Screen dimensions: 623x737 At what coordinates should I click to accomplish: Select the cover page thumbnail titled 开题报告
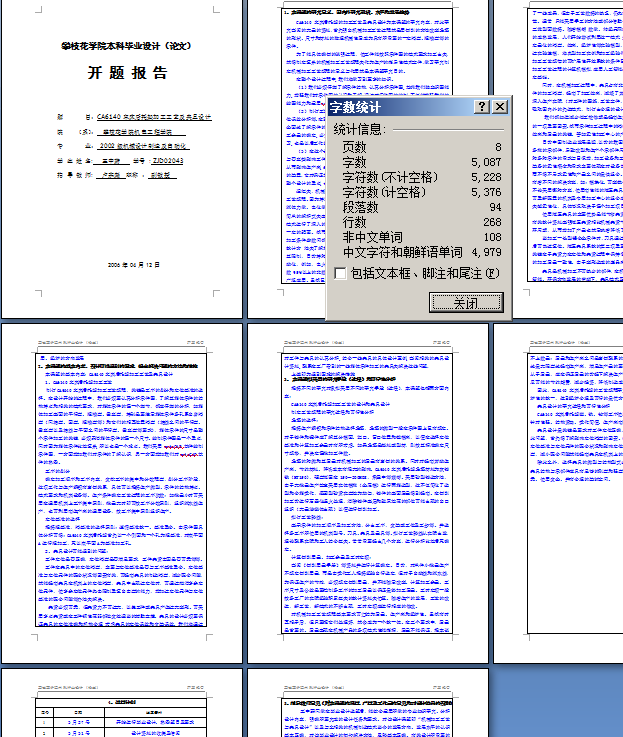(122, 159)
